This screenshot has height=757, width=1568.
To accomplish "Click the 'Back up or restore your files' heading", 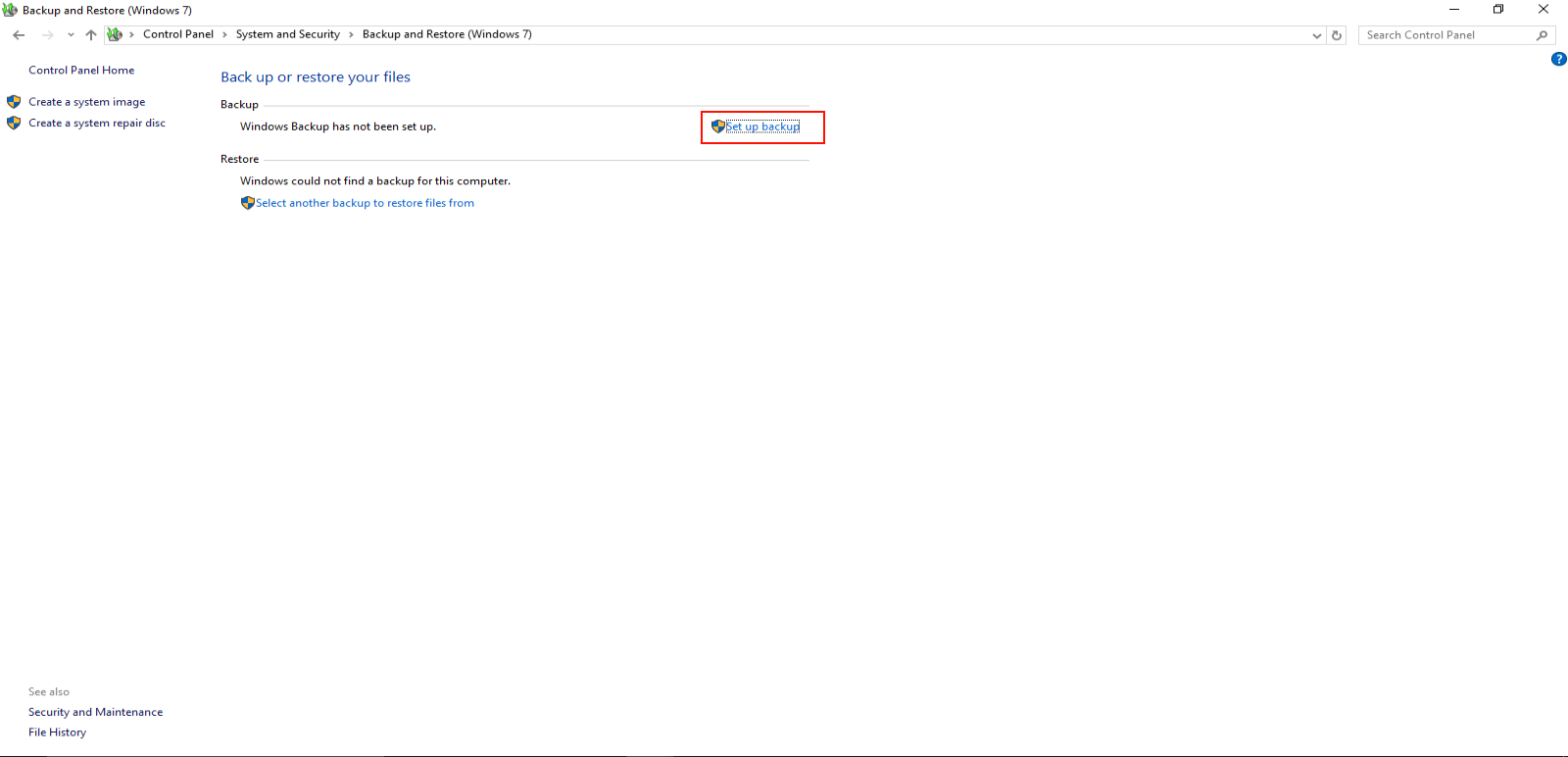I will (x=316, y=77).
